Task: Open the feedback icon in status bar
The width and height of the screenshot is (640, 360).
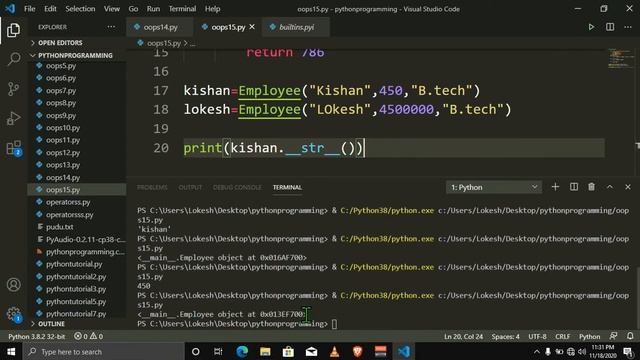Action: click(x=613, y=336)
